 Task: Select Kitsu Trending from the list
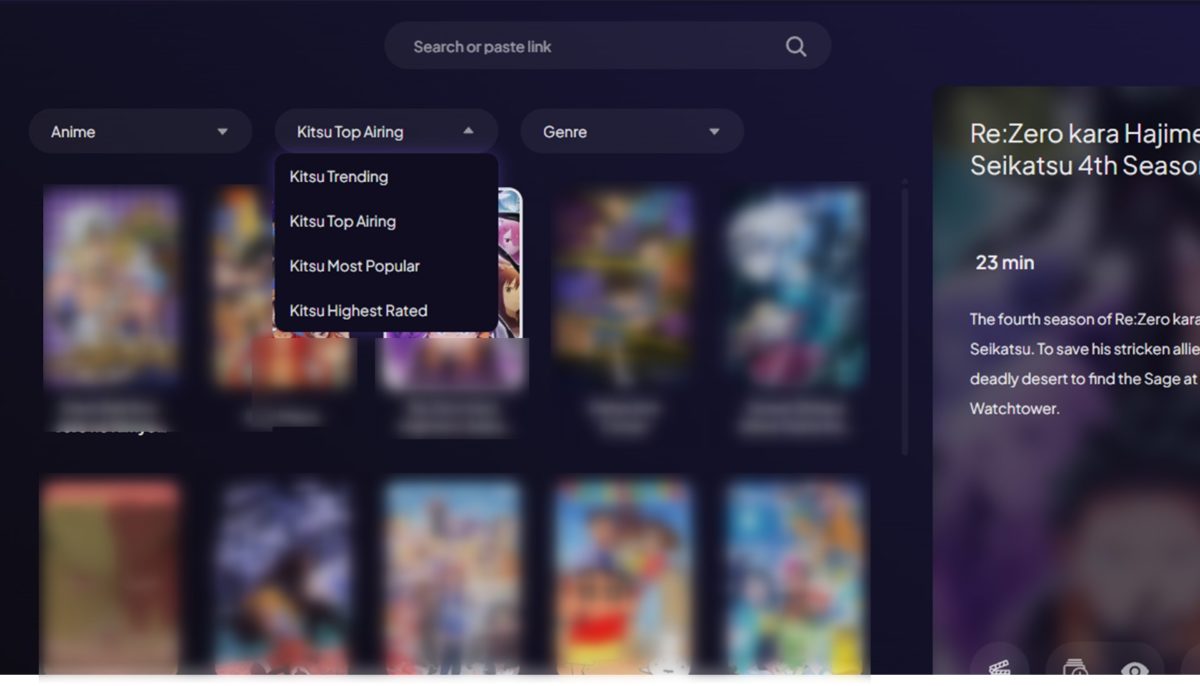pyautogui.click(x=386, y=177)
